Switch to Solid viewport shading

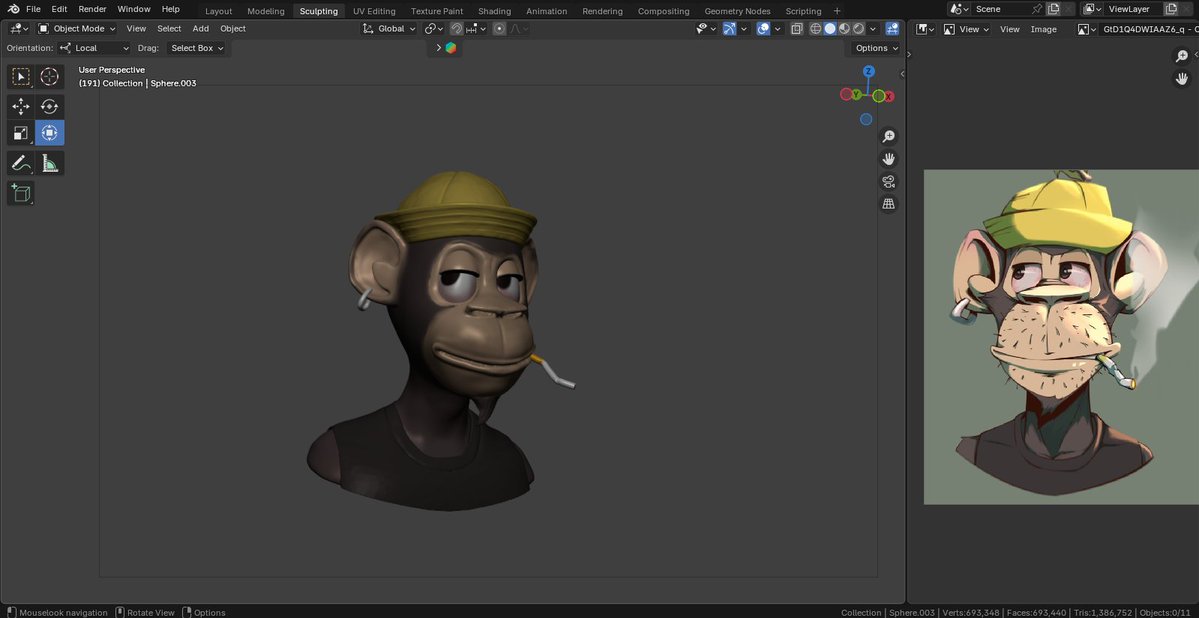830,28
